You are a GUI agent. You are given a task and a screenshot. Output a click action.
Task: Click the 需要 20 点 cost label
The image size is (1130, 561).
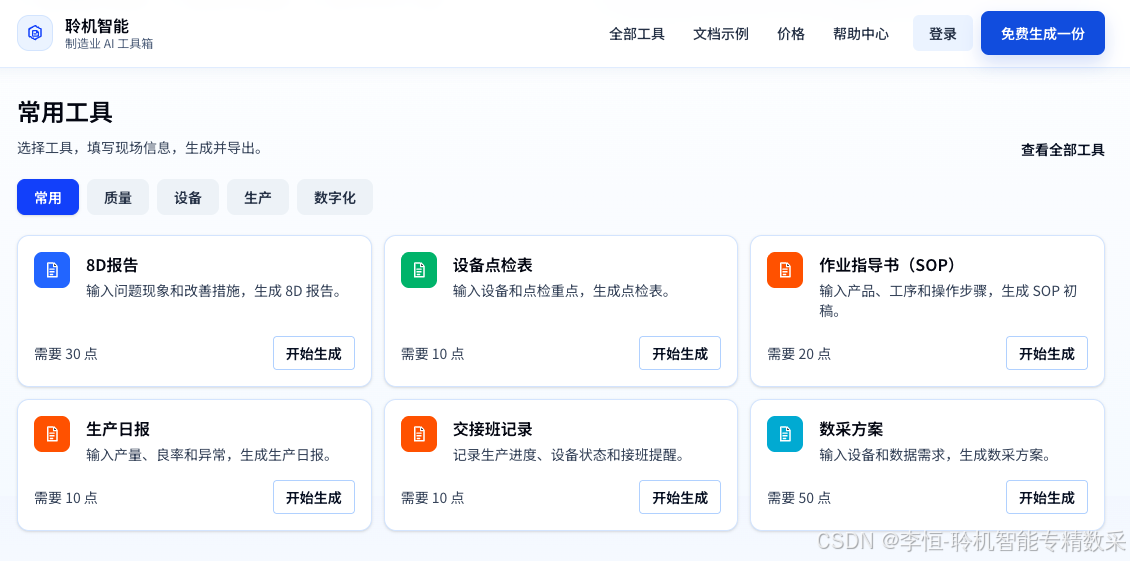(x=798, y=354)
